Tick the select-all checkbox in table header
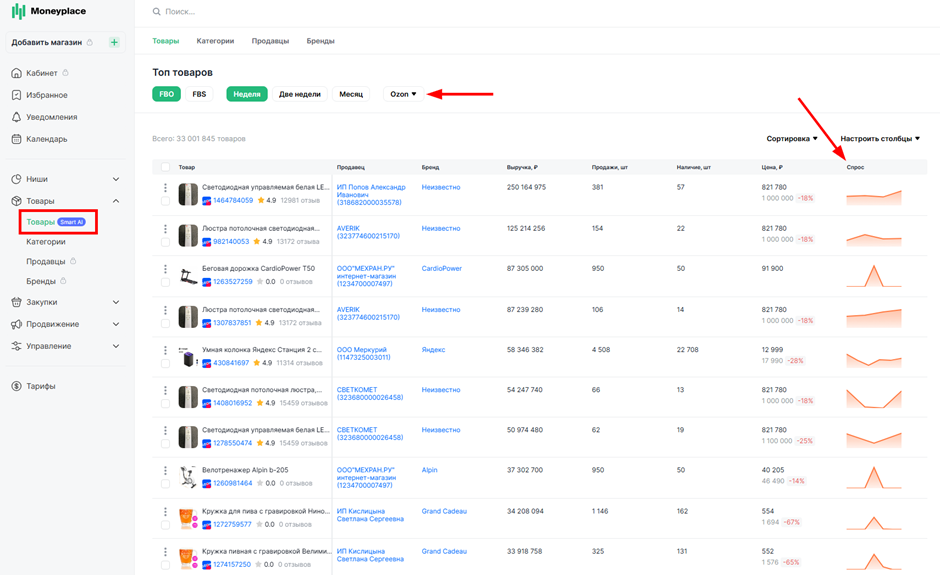Image resolution: width=940 pixels, height=575 pixels. pyautogui.click(x=165, y=167)
